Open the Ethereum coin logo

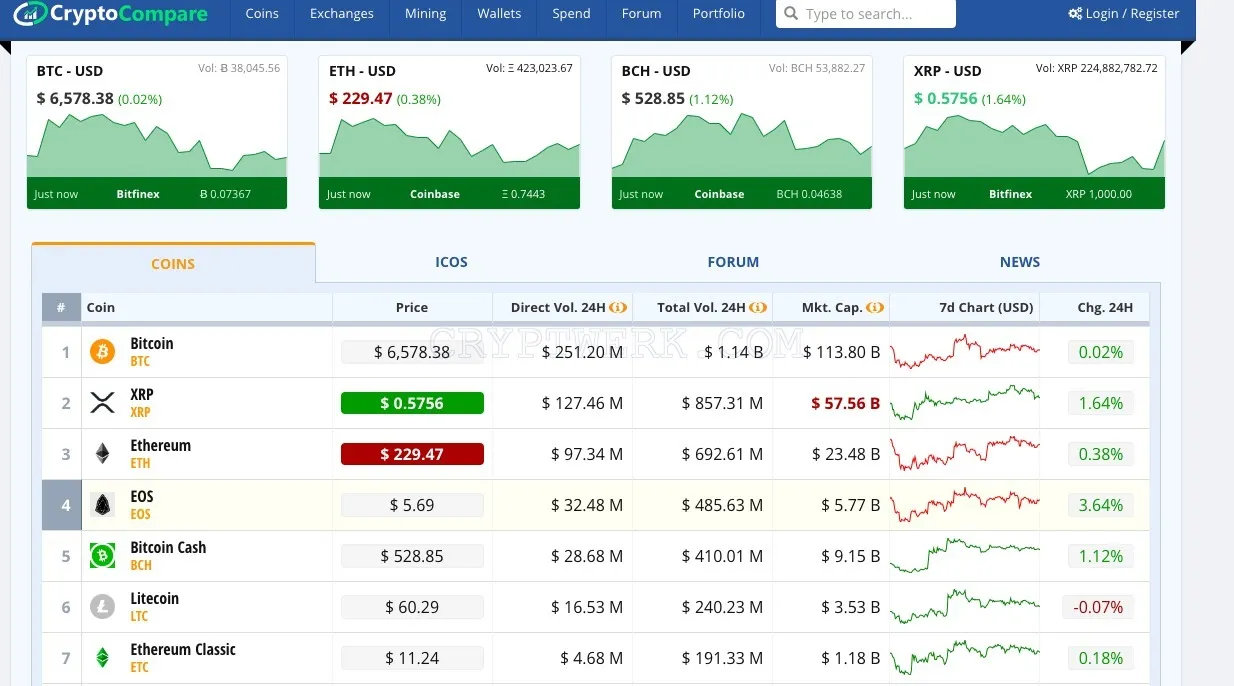coord(102,454)
